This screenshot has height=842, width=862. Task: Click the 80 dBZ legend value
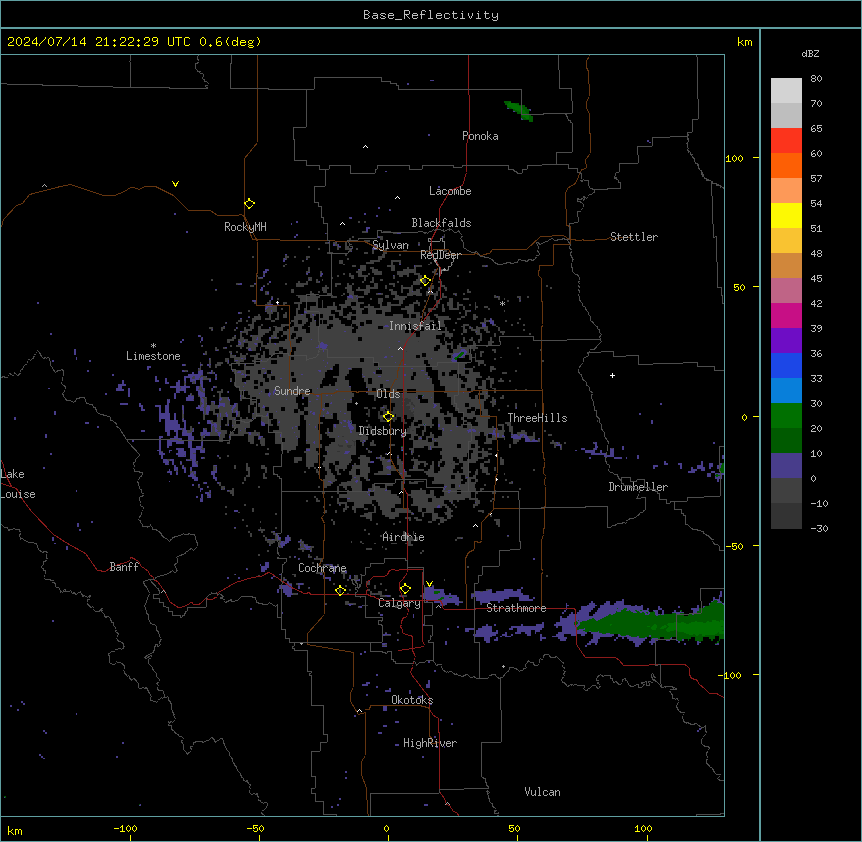816,79
